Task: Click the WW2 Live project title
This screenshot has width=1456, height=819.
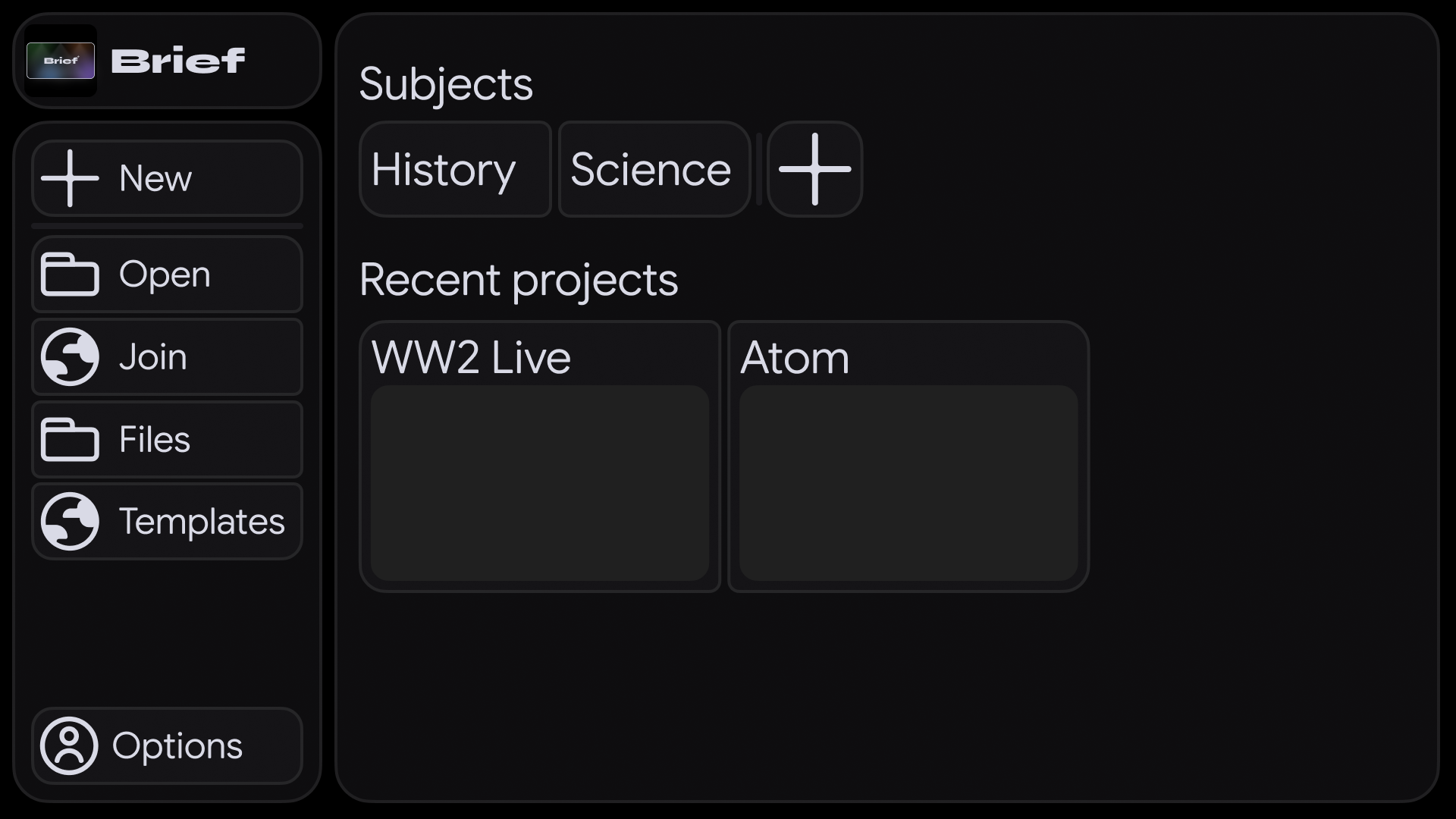Action: pos(471,357)
